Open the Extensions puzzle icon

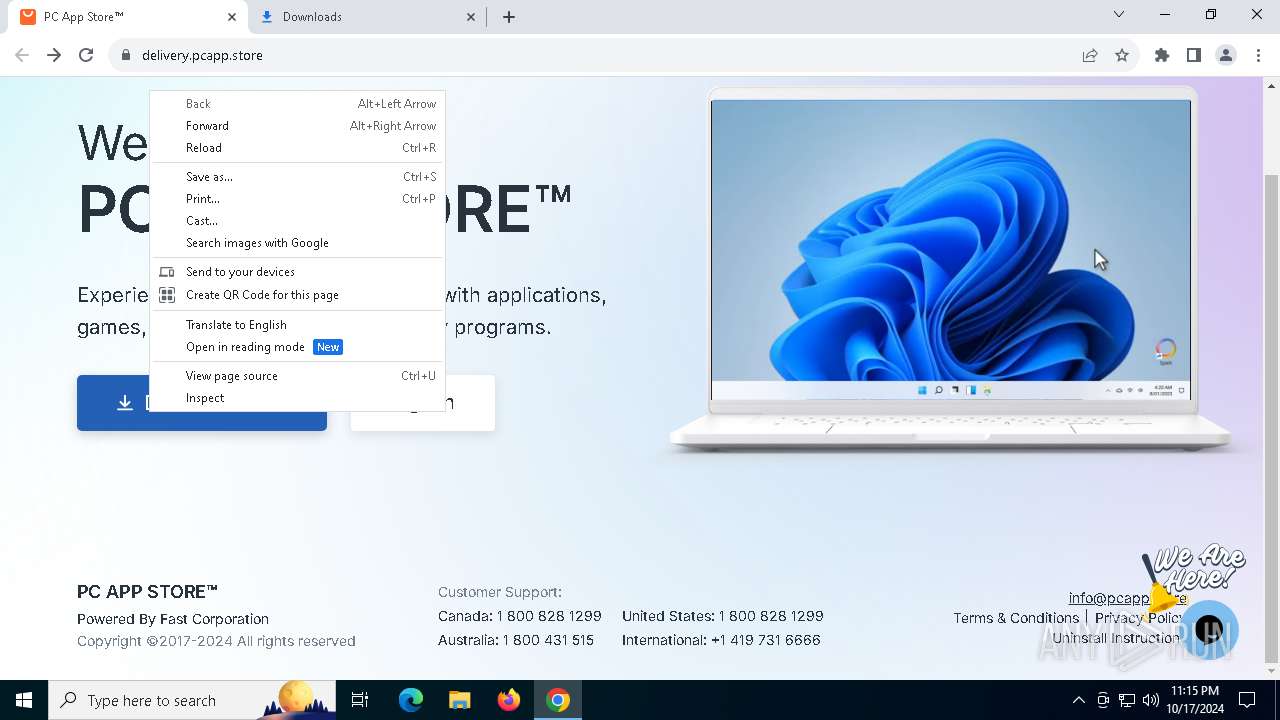click(x=1162, y=55)
